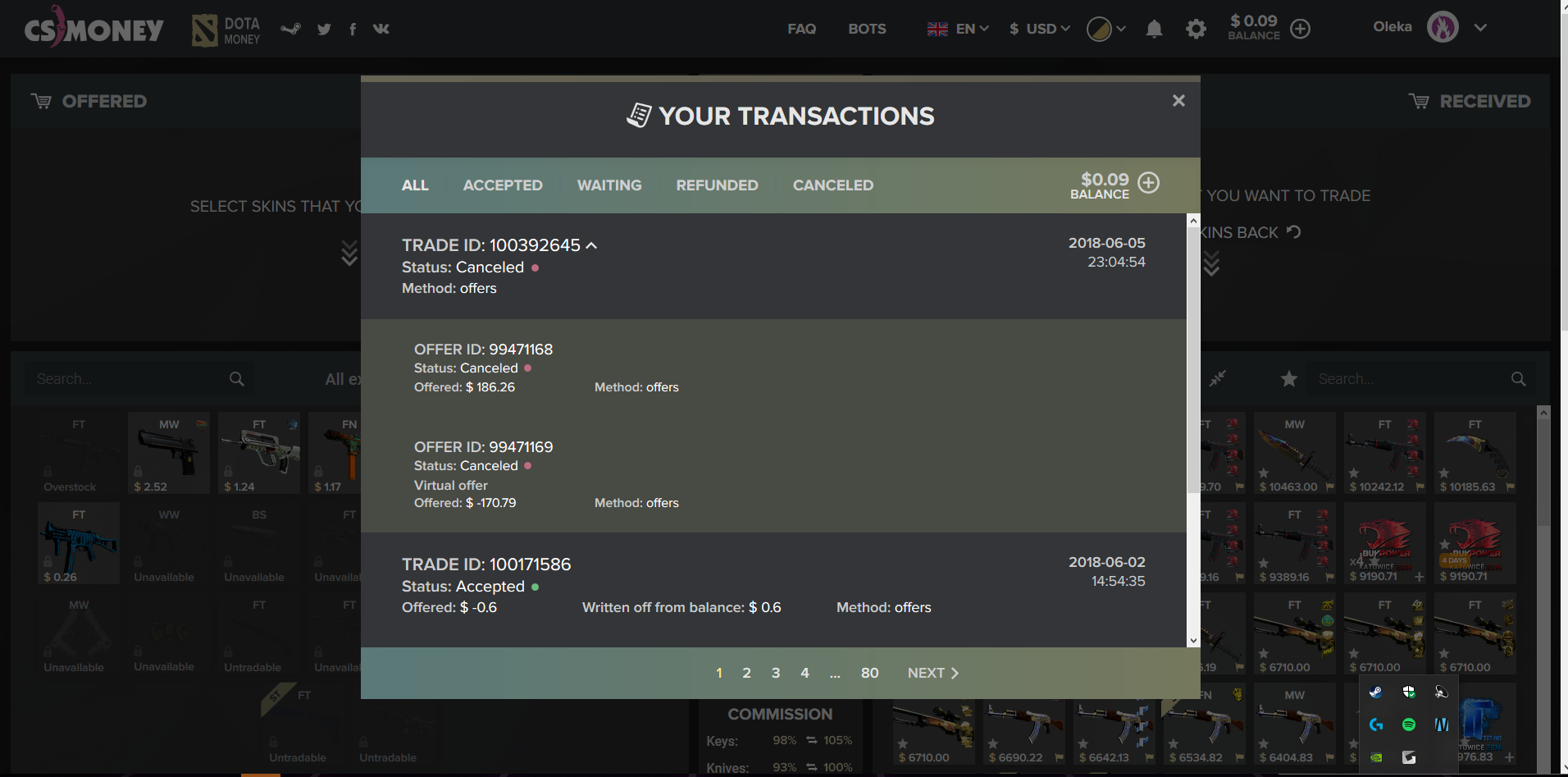Screen dimensions: 1568x777
Task: Select the $ 10242.12 FT rifle skin
Action: coord(1385,453)
